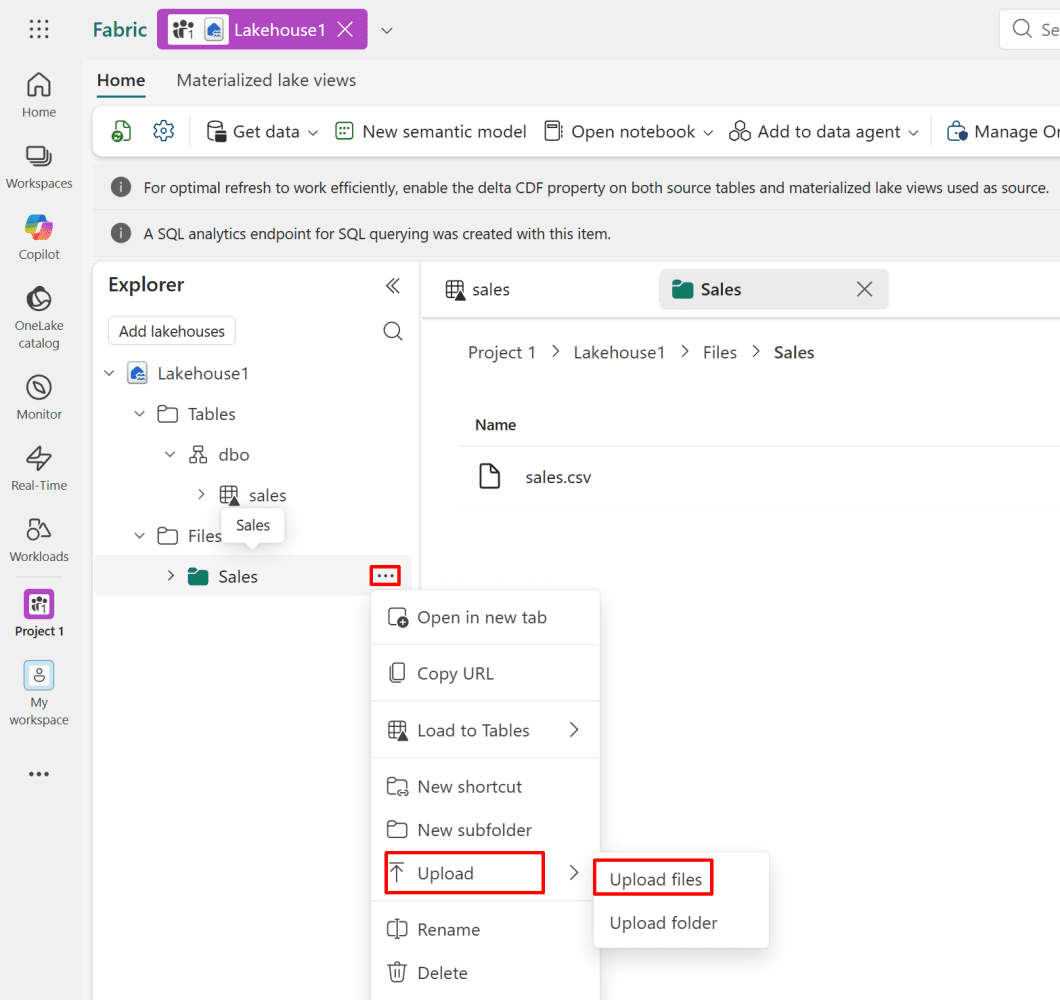The width and height of the screenshot is (1060, 1000).
Task: Open the Get data dropdown
Action: 262,132
